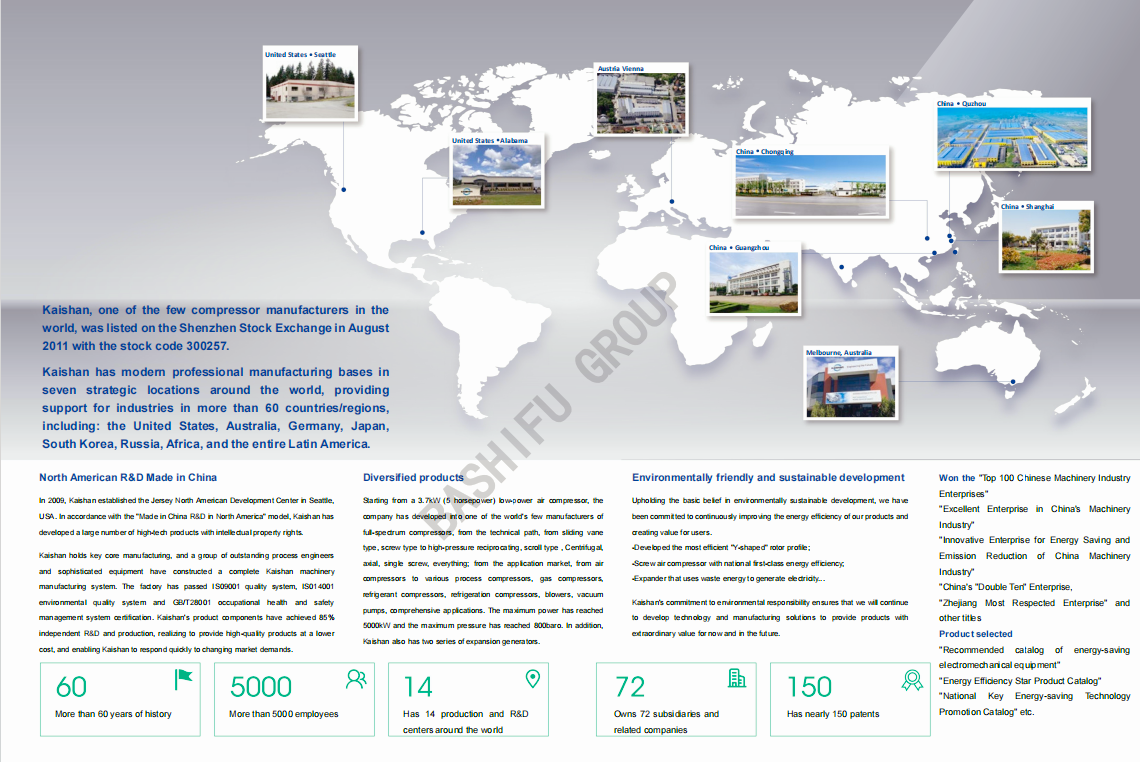
Task: Select the "China • Chongqing" photo label
Action: [x=764, y=151]
